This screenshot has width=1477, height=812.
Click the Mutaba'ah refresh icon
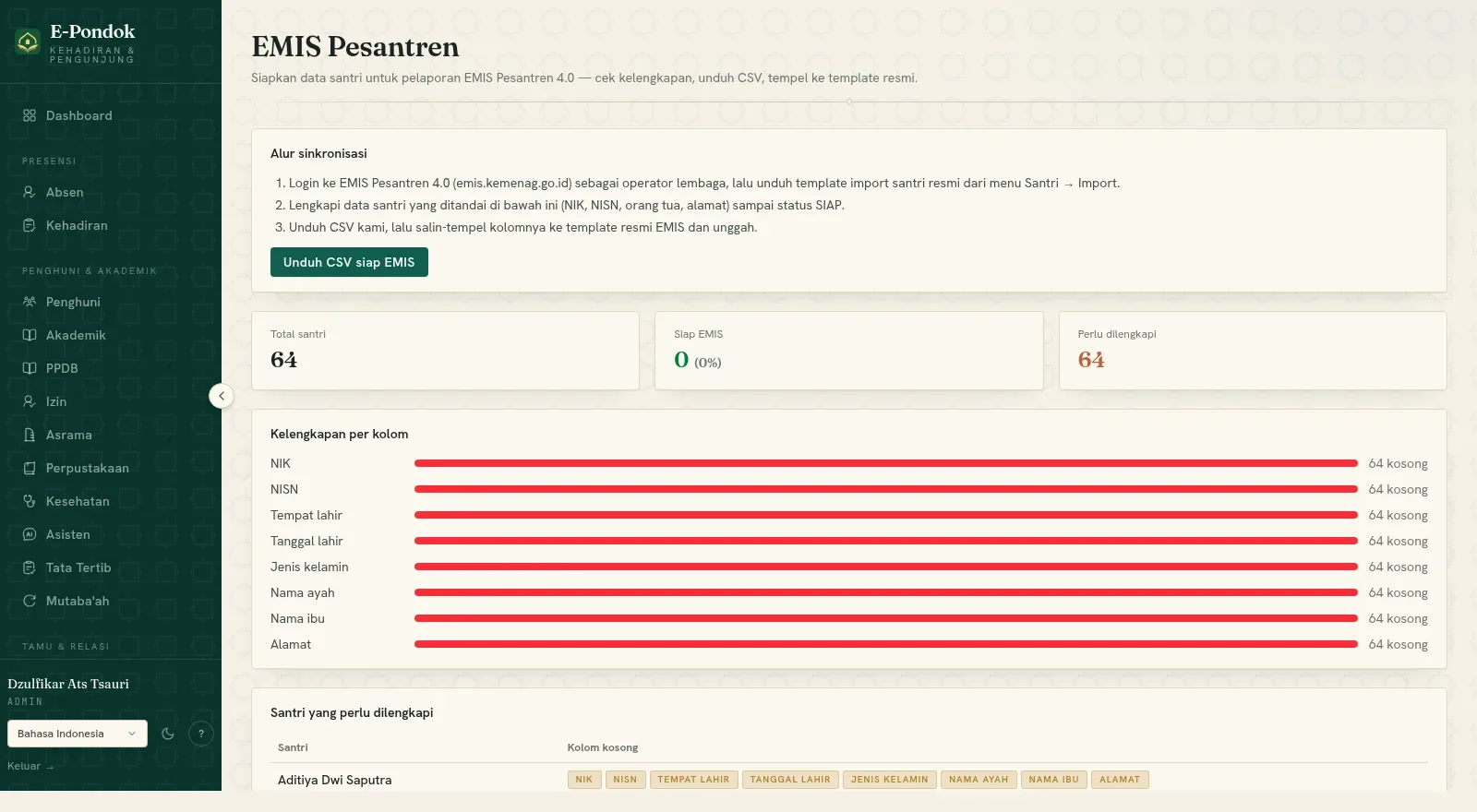(30, 601)
